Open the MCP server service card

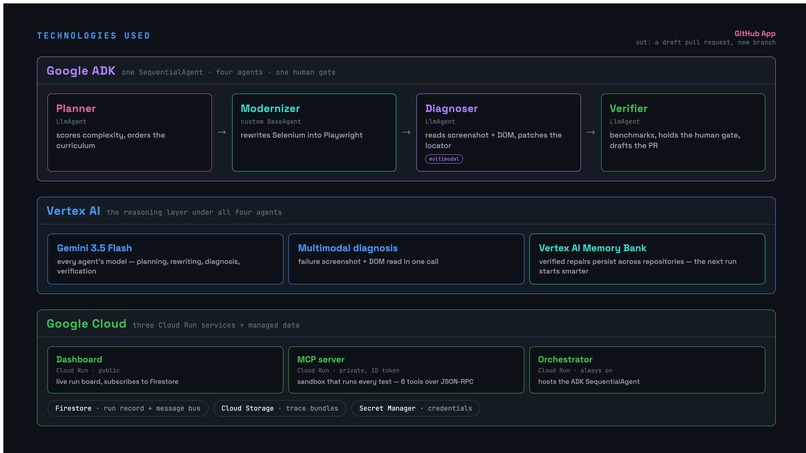(406, 370)
